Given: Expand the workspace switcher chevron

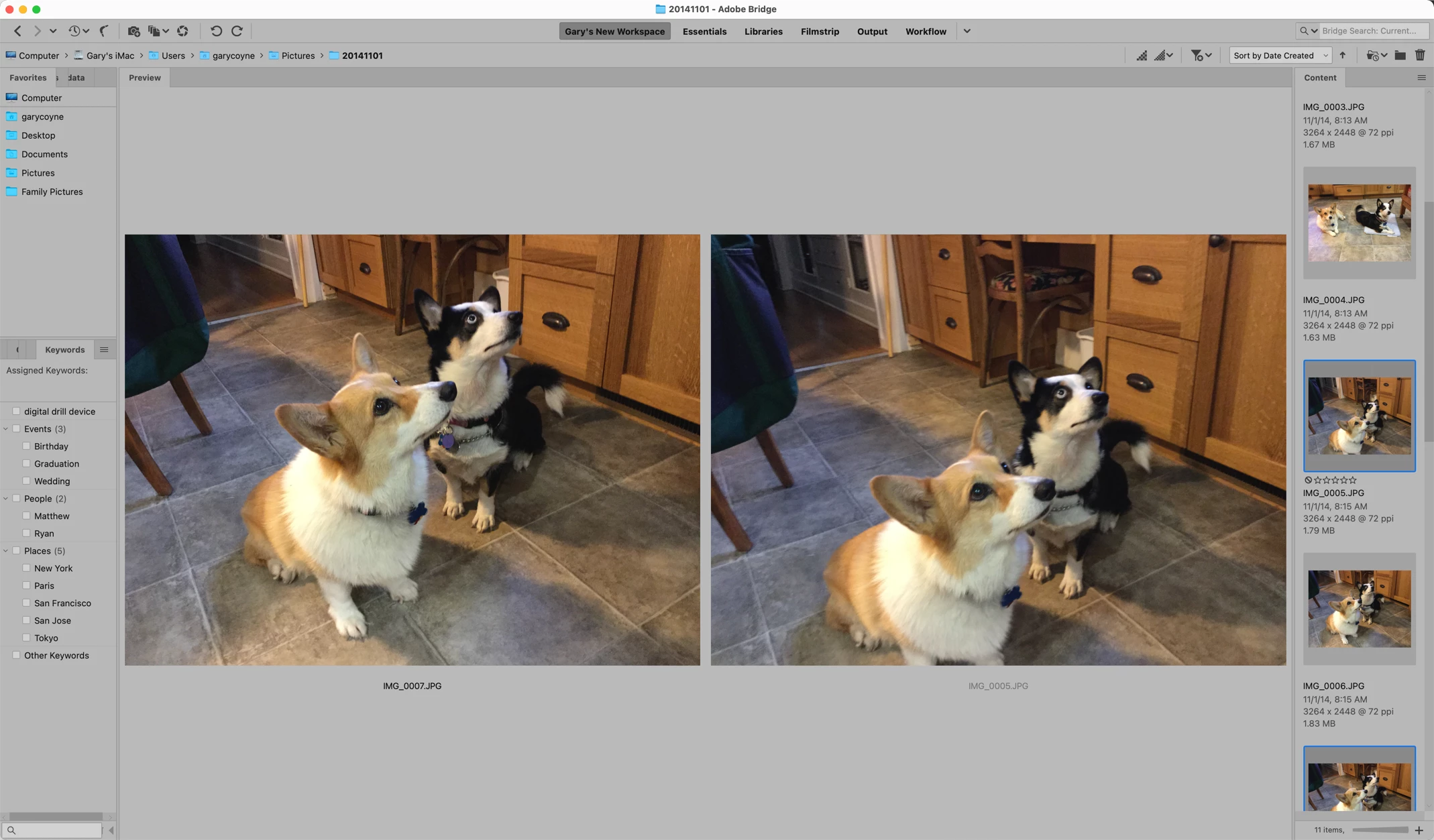Looking at the screenshot, I should (x=967, y=32).
